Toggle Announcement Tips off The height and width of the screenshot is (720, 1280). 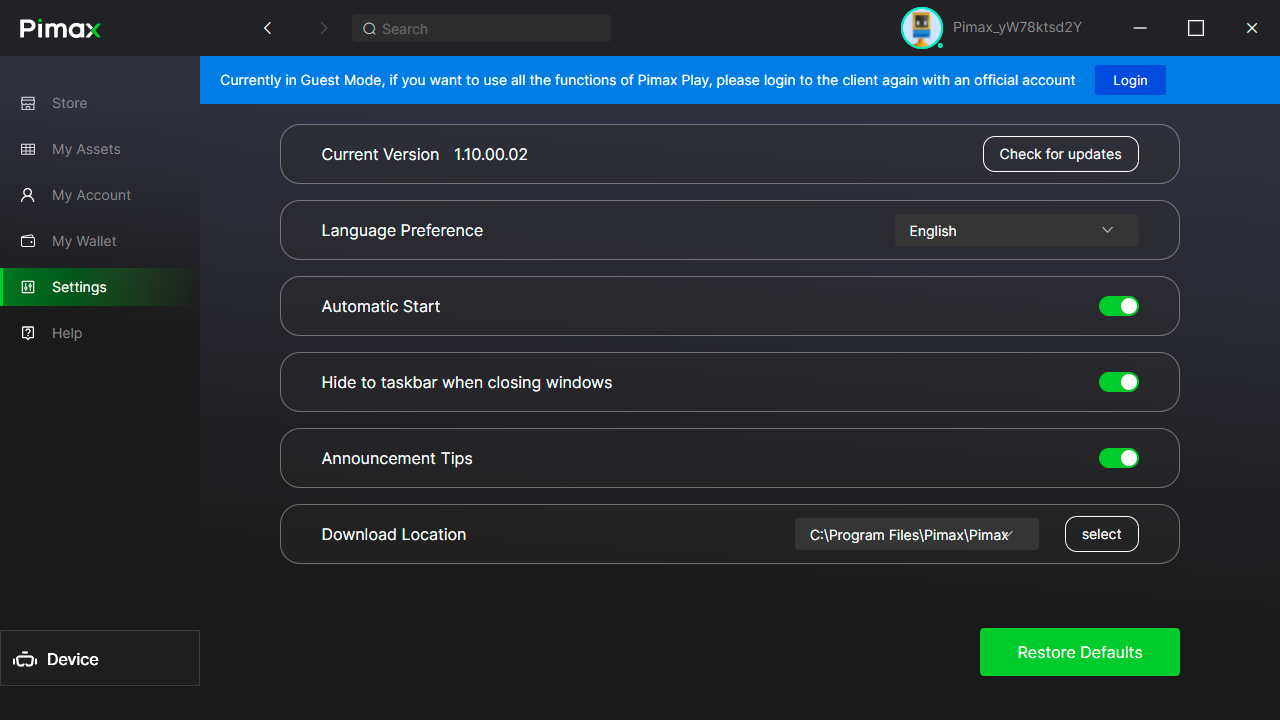[x=1118, y=458]
